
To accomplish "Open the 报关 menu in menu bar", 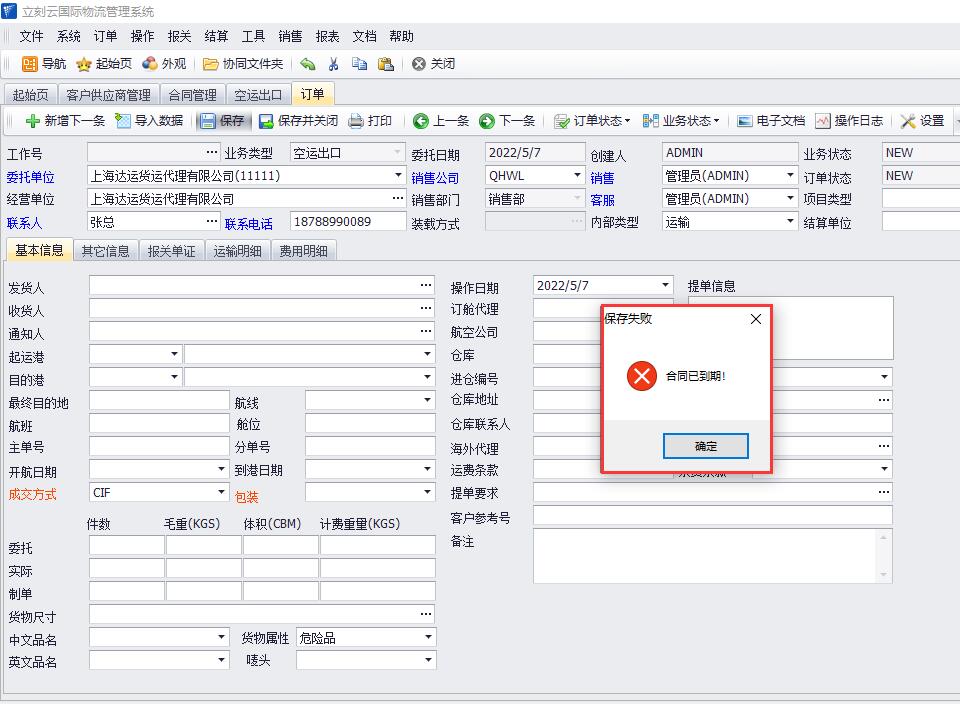I will 179,36.
